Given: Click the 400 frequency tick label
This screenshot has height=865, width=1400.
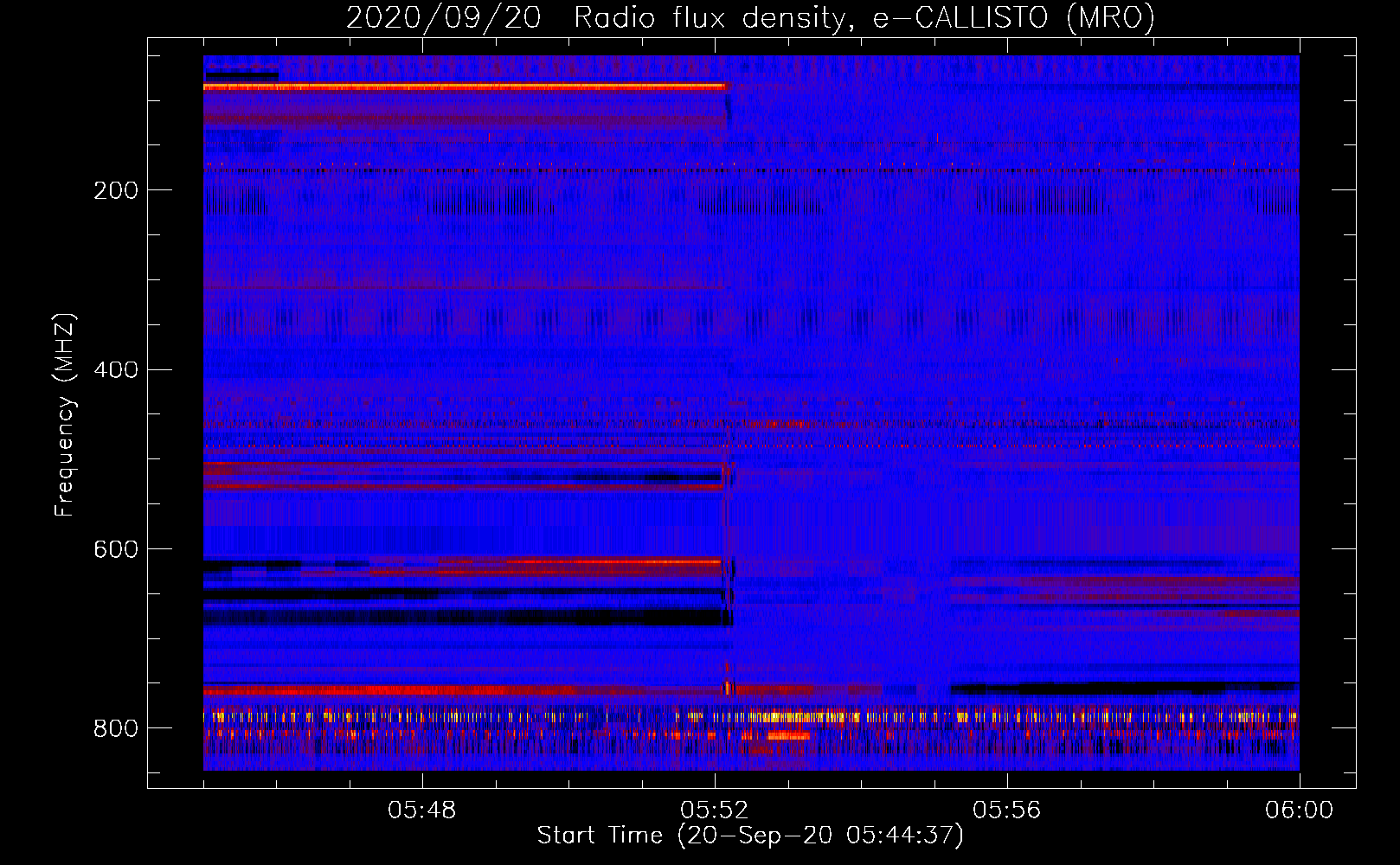Looking at the screenshot, I should pos(116,370).
